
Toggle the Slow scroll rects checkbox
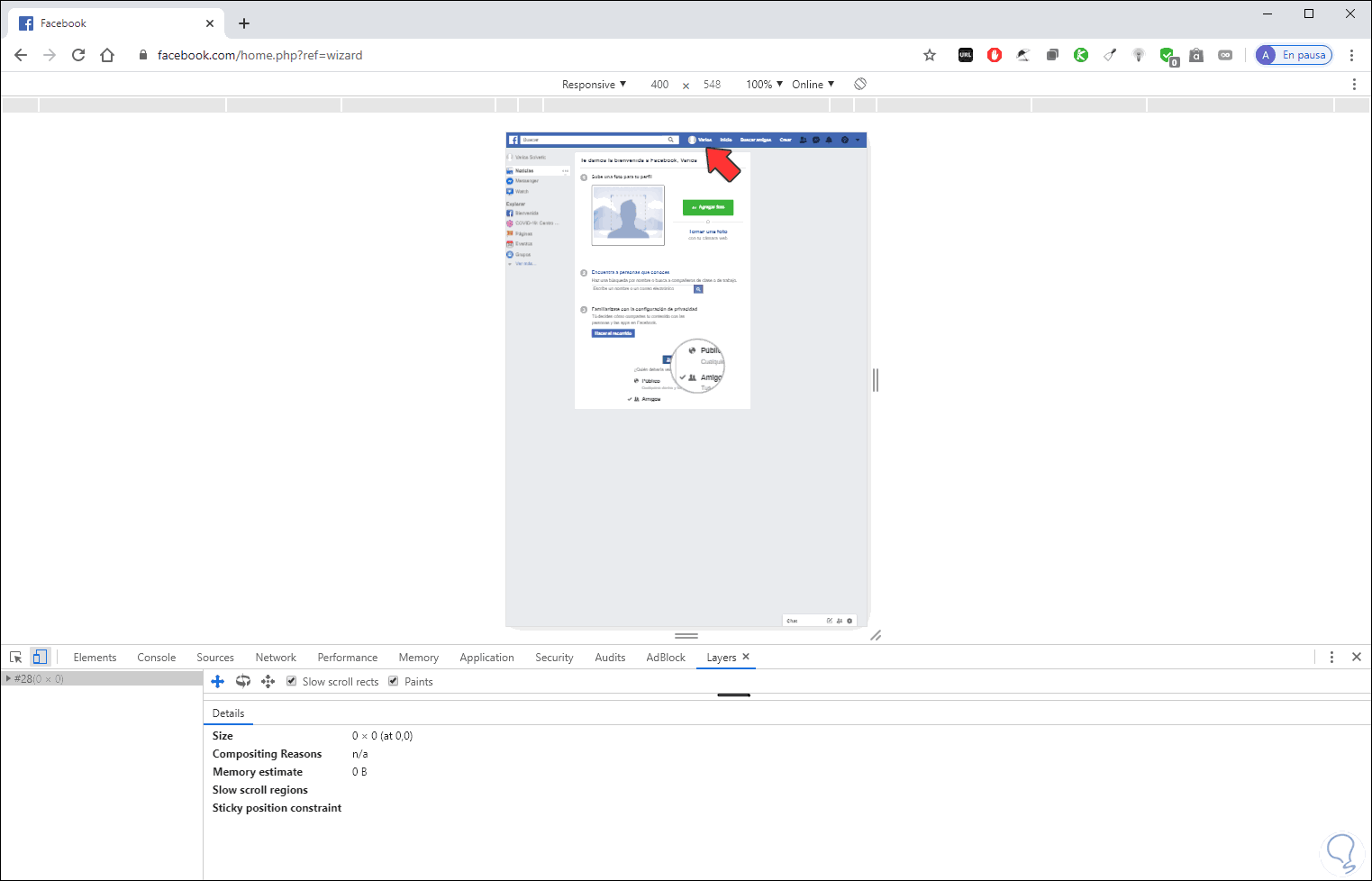click(x=292, y=681)
